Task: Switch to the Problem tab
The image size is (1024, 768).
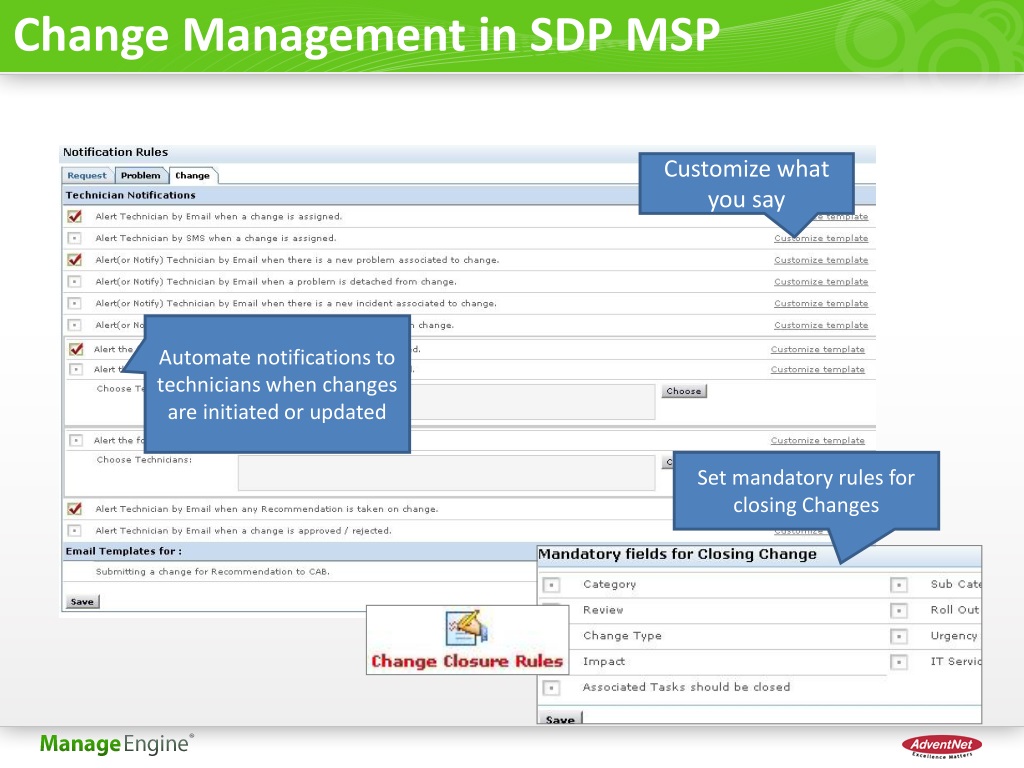Action: point(140,176)
